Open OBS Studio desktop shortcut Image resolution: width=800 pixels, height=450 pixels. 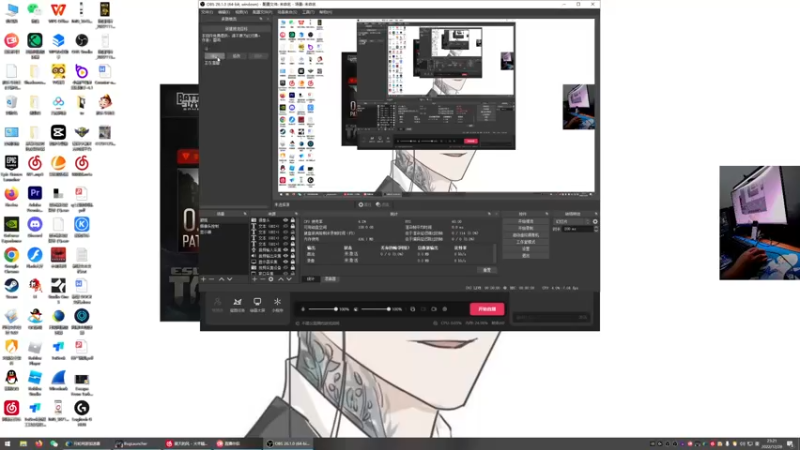(x=82, y=44)
